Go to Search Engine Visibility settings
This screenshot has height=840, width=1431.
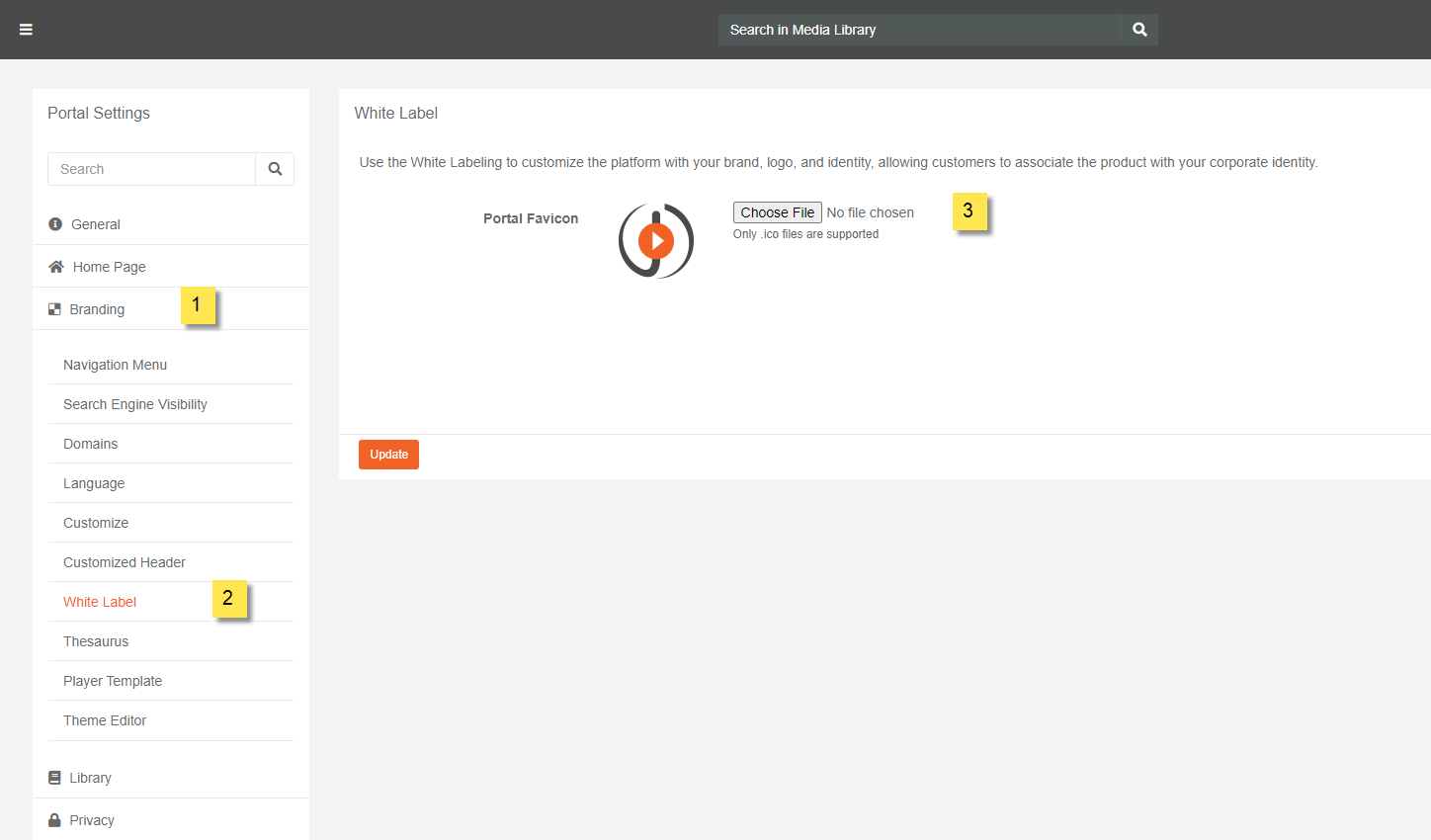coord(134,403)
